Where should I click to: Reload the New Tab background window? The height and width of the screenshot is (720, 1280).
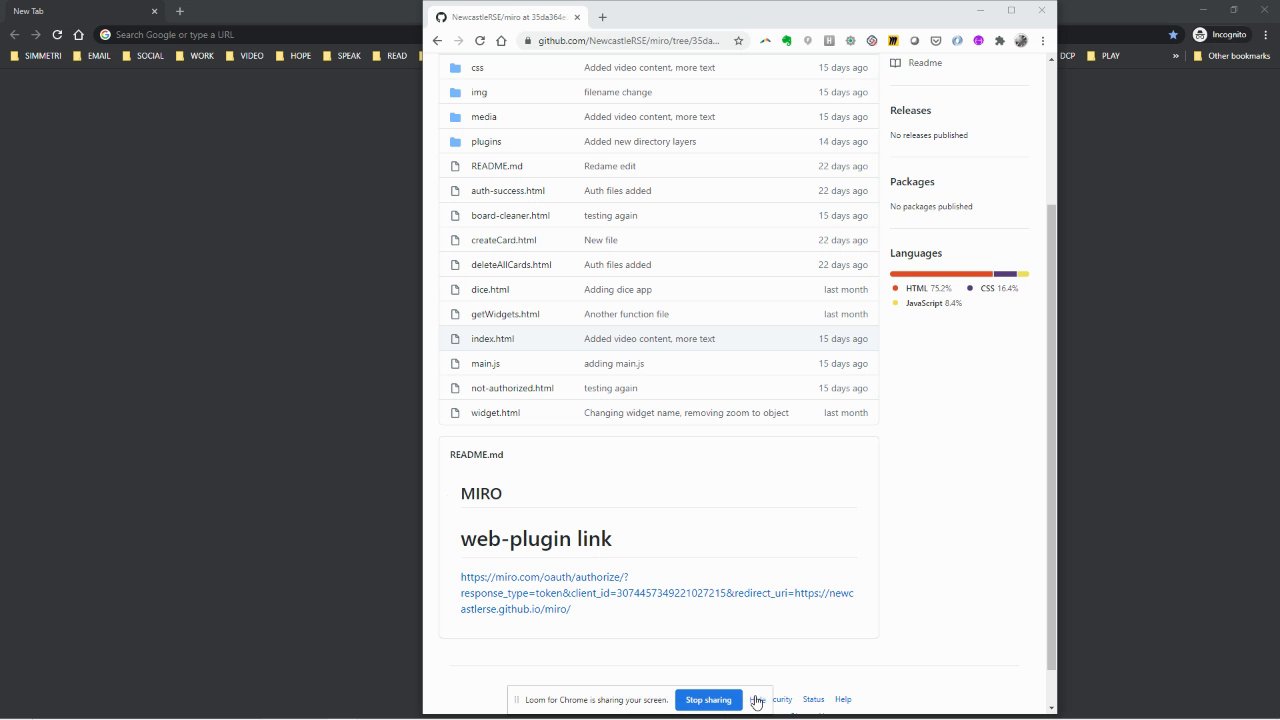pos(57,34)
